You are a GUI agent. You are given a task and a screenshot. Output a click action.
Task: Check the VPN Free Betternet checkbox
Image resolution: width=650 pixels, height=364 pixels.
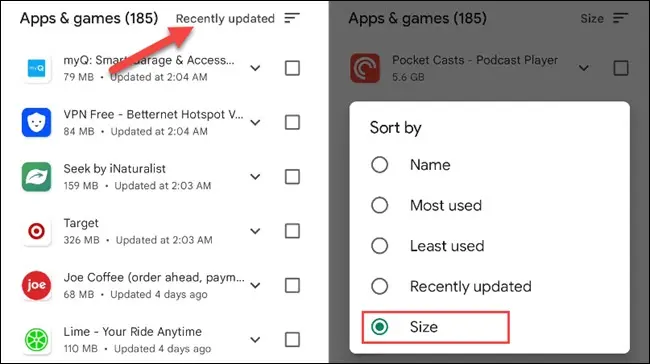(x=292, y=122)
